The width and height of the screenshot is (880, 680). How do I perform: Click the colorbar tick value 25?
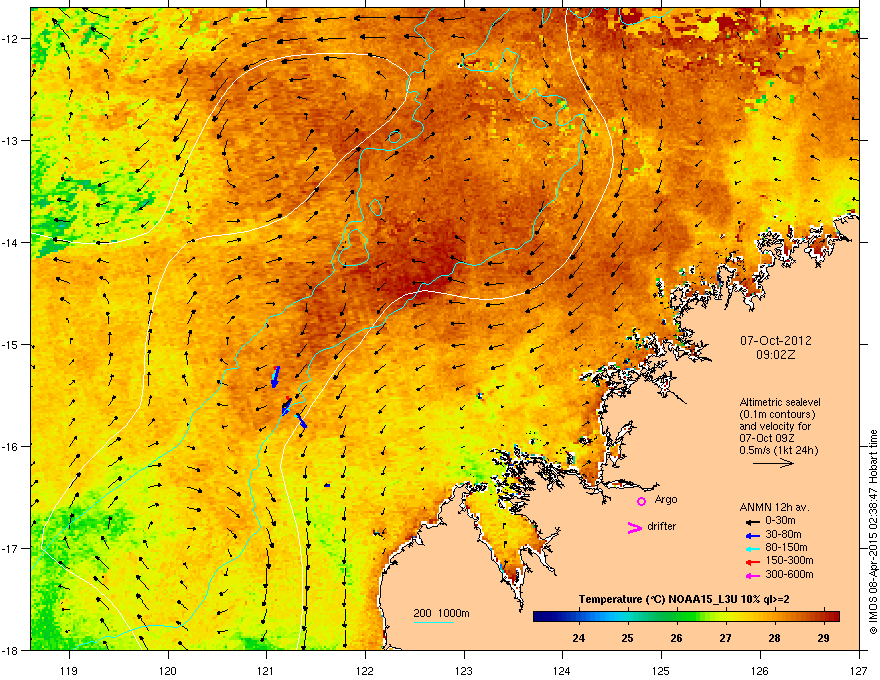(x=627, y=638)
